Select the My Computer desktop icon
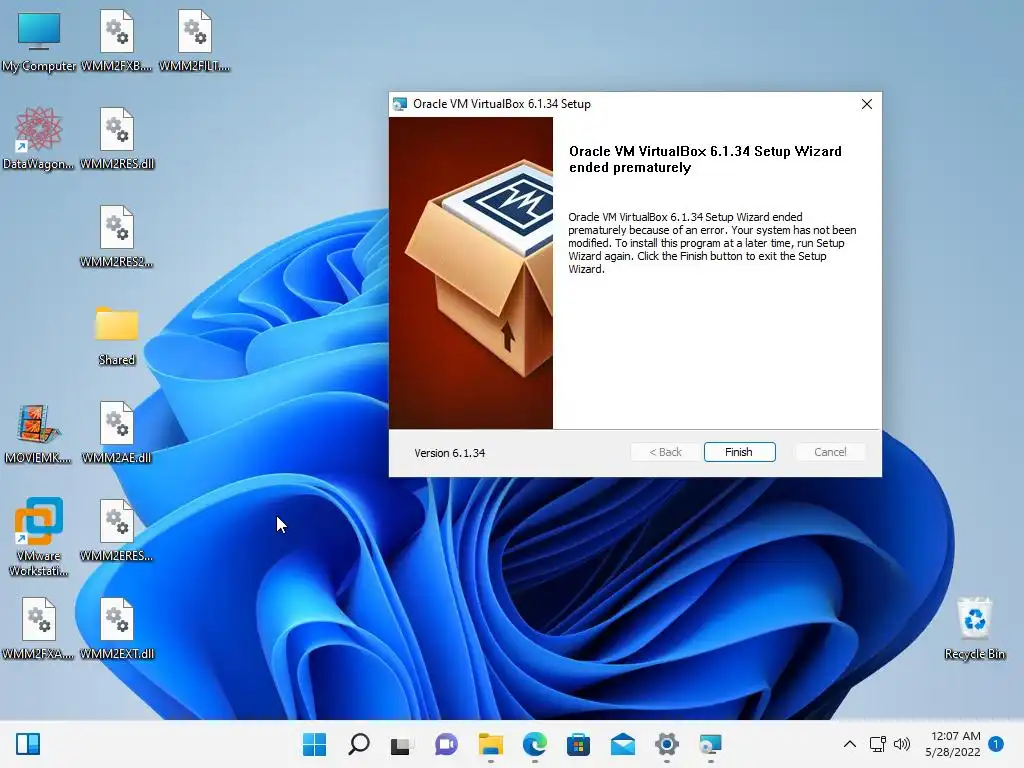The width and height of the screenshot is (1024, 768). click(39, 41)
